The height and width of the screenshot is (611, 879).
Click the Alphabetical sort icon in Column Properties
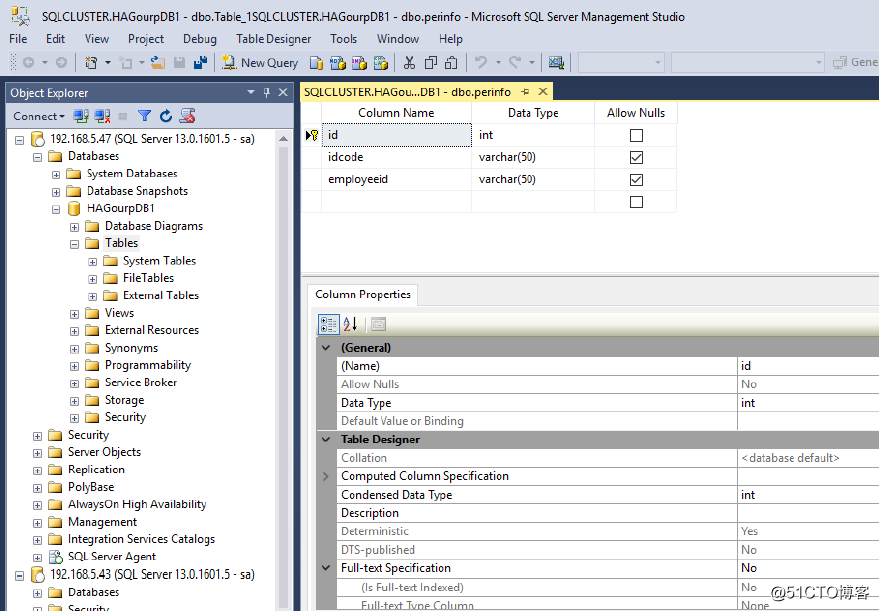click(x=350, y=324)
